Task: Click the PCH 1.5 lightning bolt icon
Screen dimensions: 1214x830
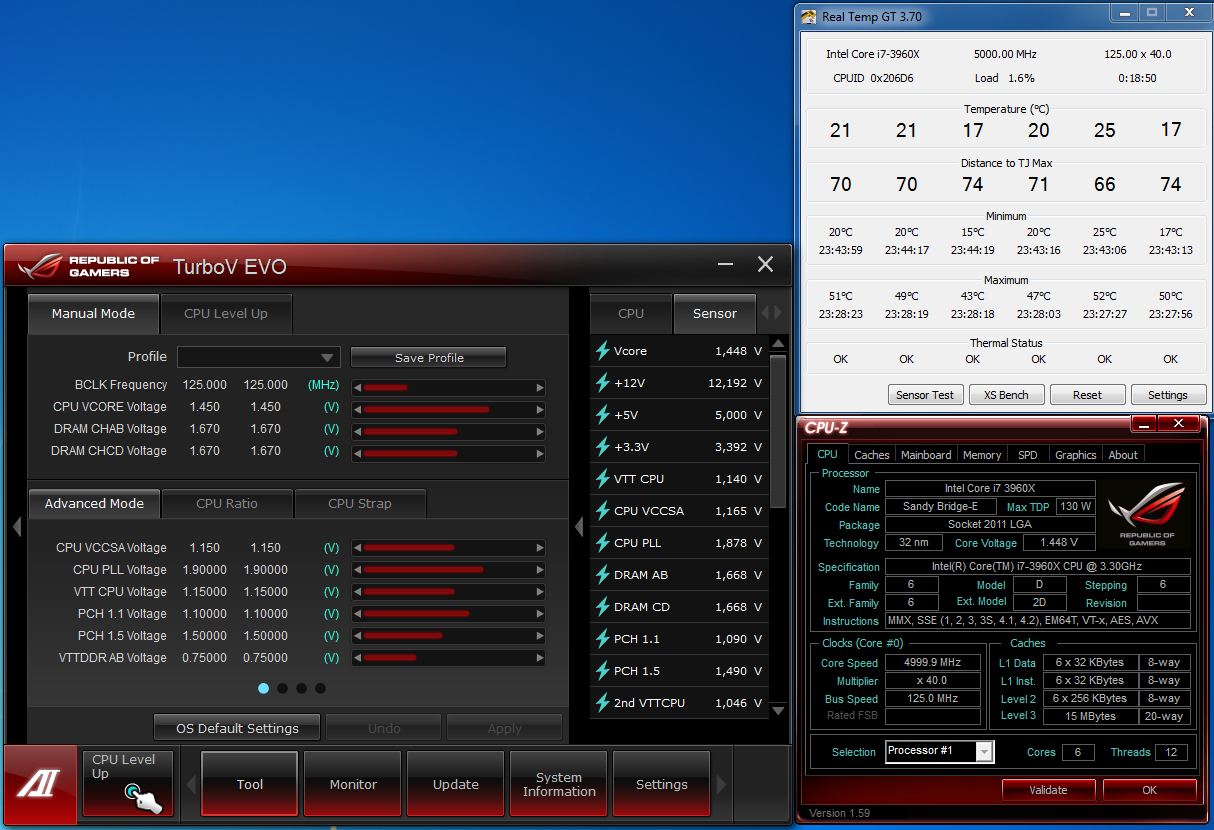Action: (x=602, y=671)
